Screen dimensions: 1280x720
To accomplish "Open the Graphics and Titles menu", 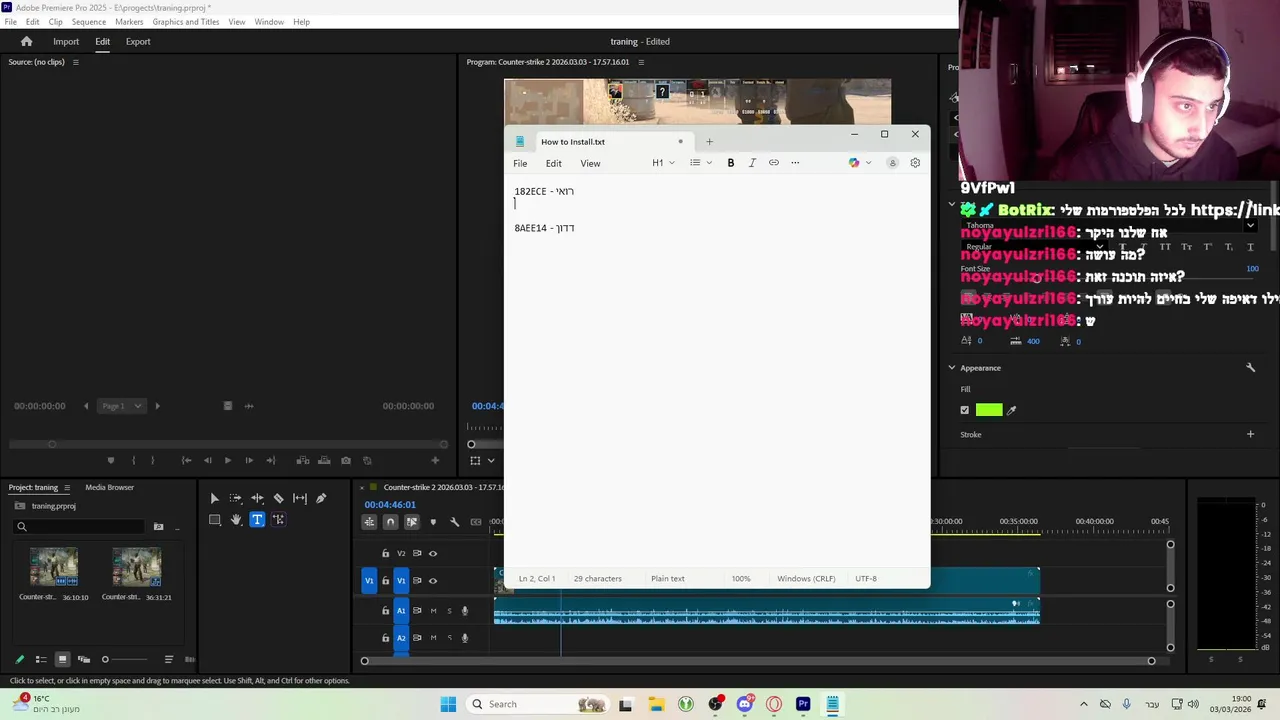I will pos(185,22).
